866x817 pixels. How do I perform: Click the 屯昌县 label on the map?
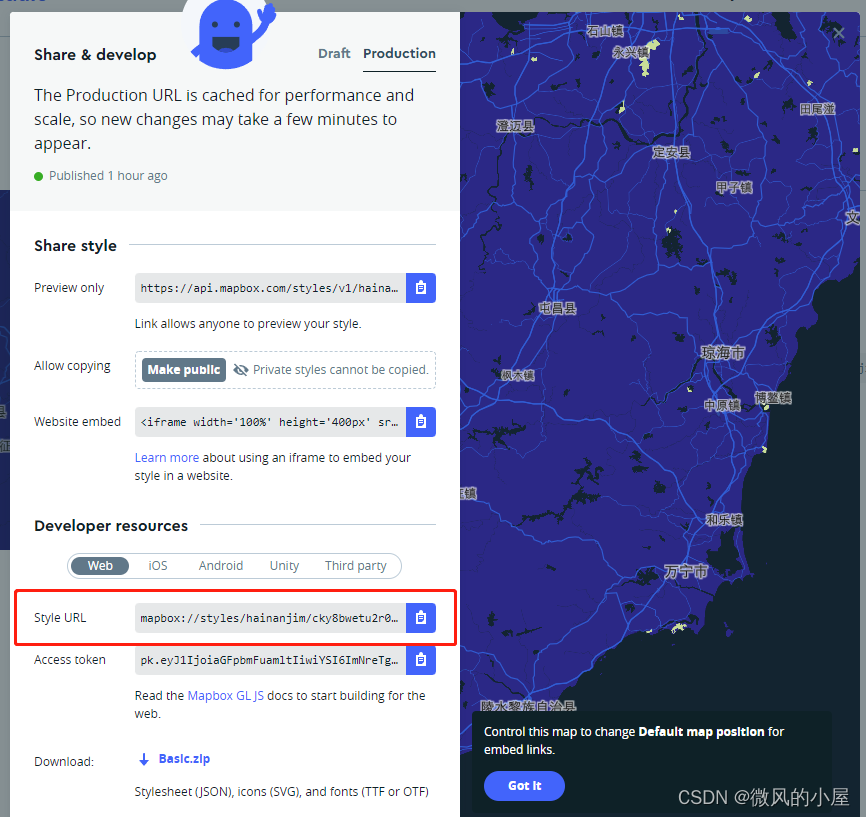click(558, 308)
